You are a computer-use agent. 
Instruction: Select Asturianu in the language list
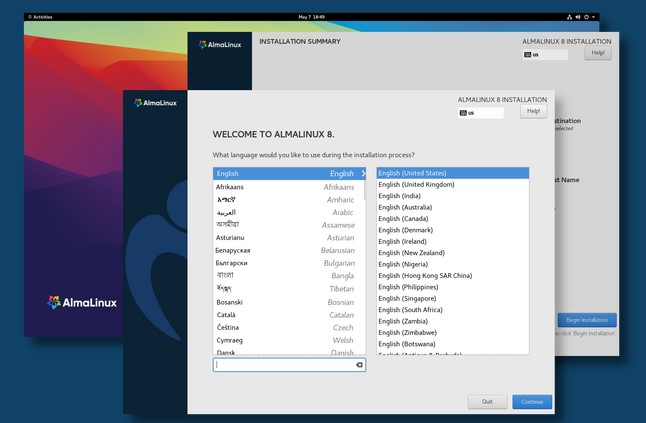[288, 238]
